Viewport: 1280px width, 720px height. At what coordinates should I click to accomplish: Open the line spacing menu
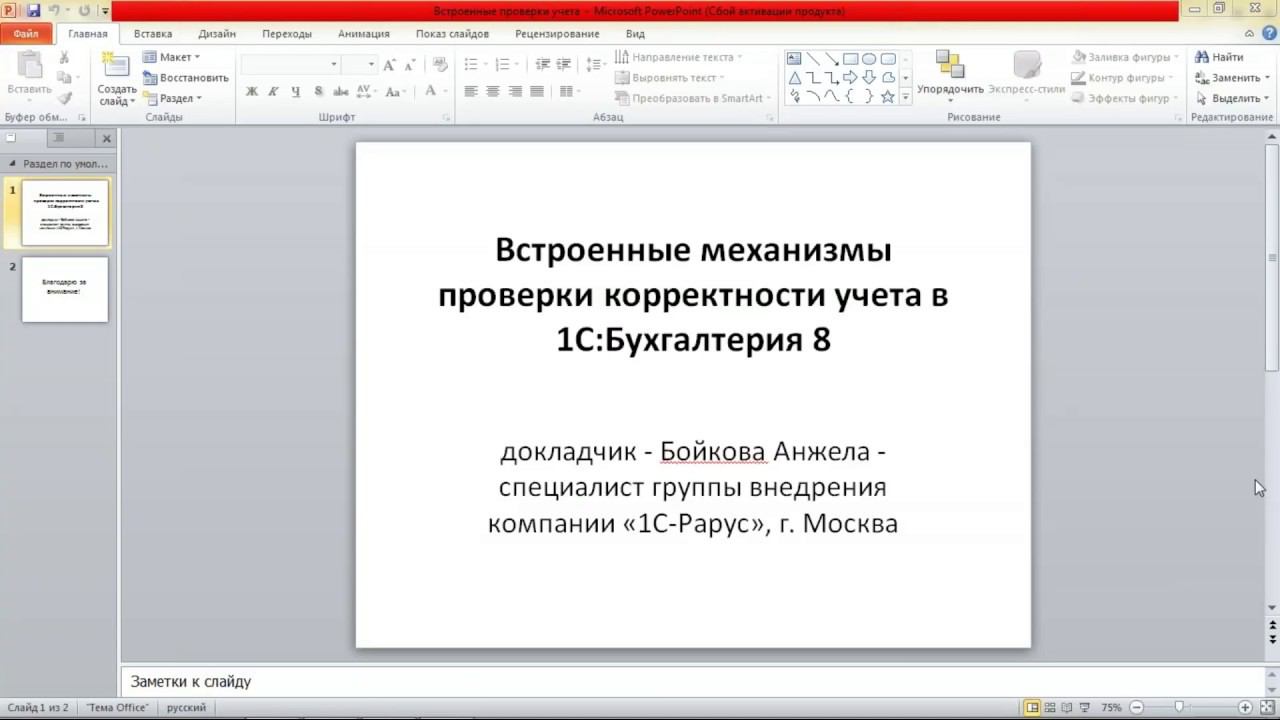596,64
